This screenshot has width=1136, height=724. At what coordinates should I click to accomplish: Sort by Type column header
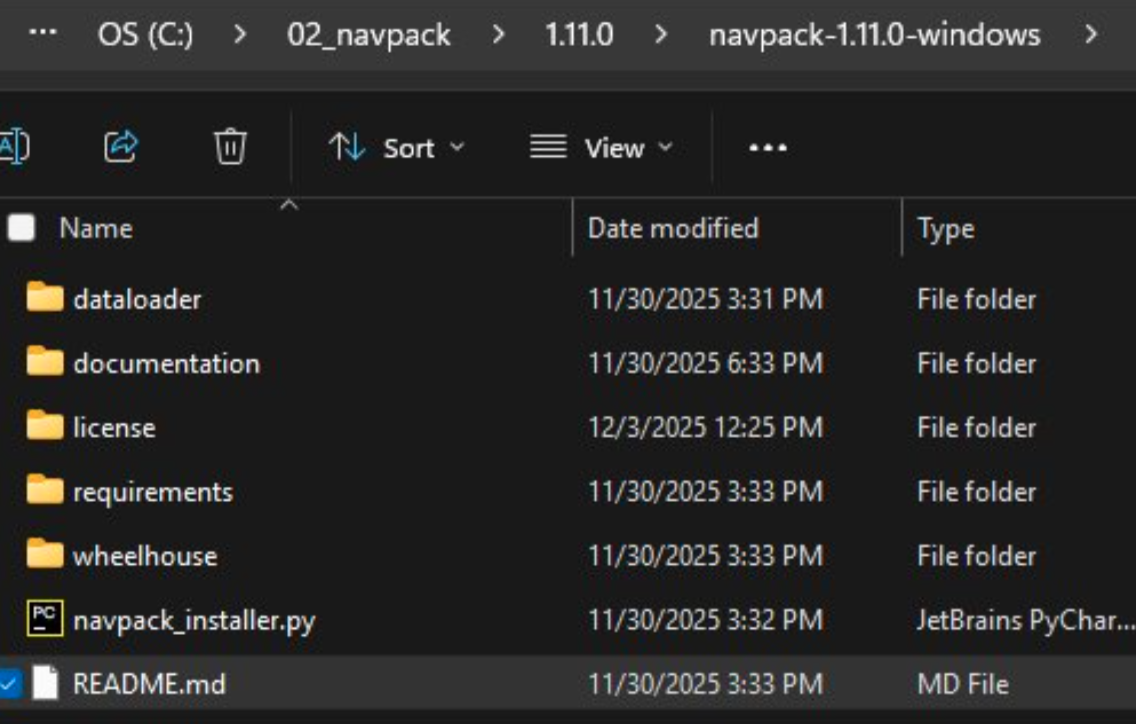945,229
